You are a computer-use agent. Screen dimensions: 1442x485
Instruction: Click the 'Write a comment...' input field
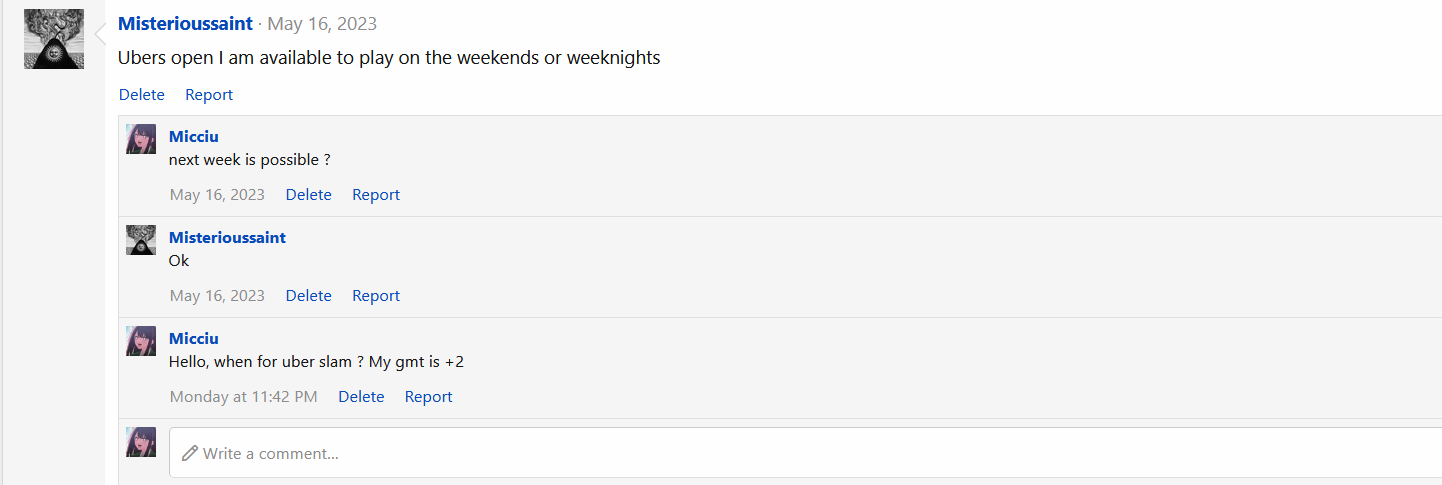click(800, 453)
